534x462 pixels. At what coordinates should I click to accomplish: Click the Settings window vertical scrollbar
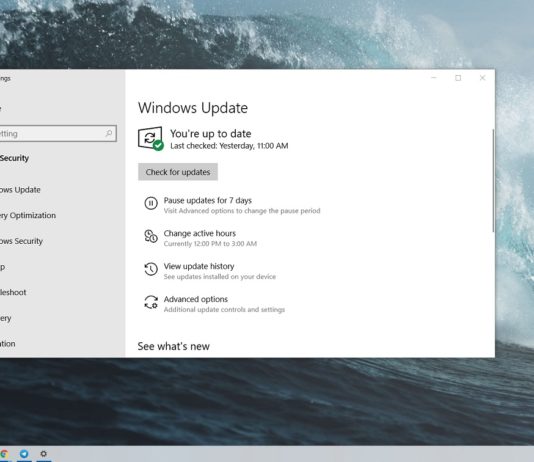pyautogui.click(x=493, y=181)
